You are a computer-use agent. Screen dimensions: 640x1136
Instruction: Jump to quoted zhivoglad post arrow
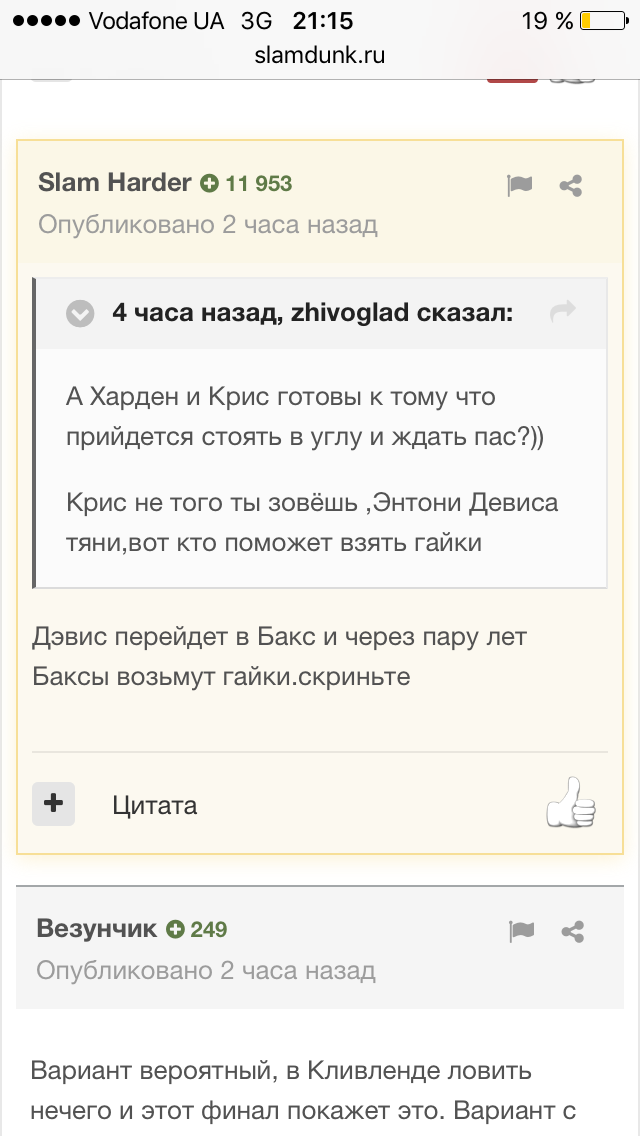[562, 312]
